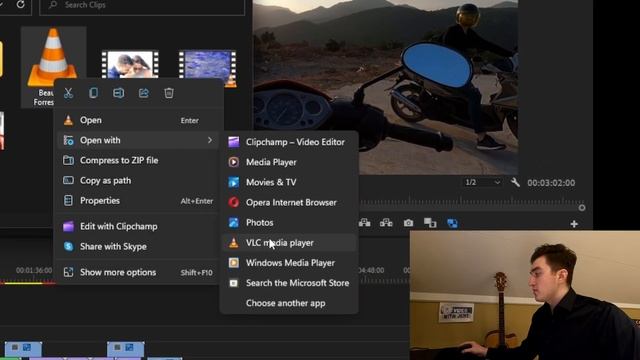The image size is (640, 360).
Task: Click the monitor time ruler zoom handle
Action: click(x=582, y=208)
